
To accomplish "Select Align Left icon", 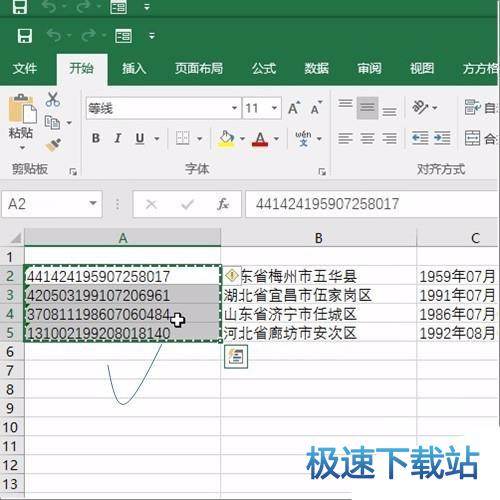I will [x=345, y=138].
